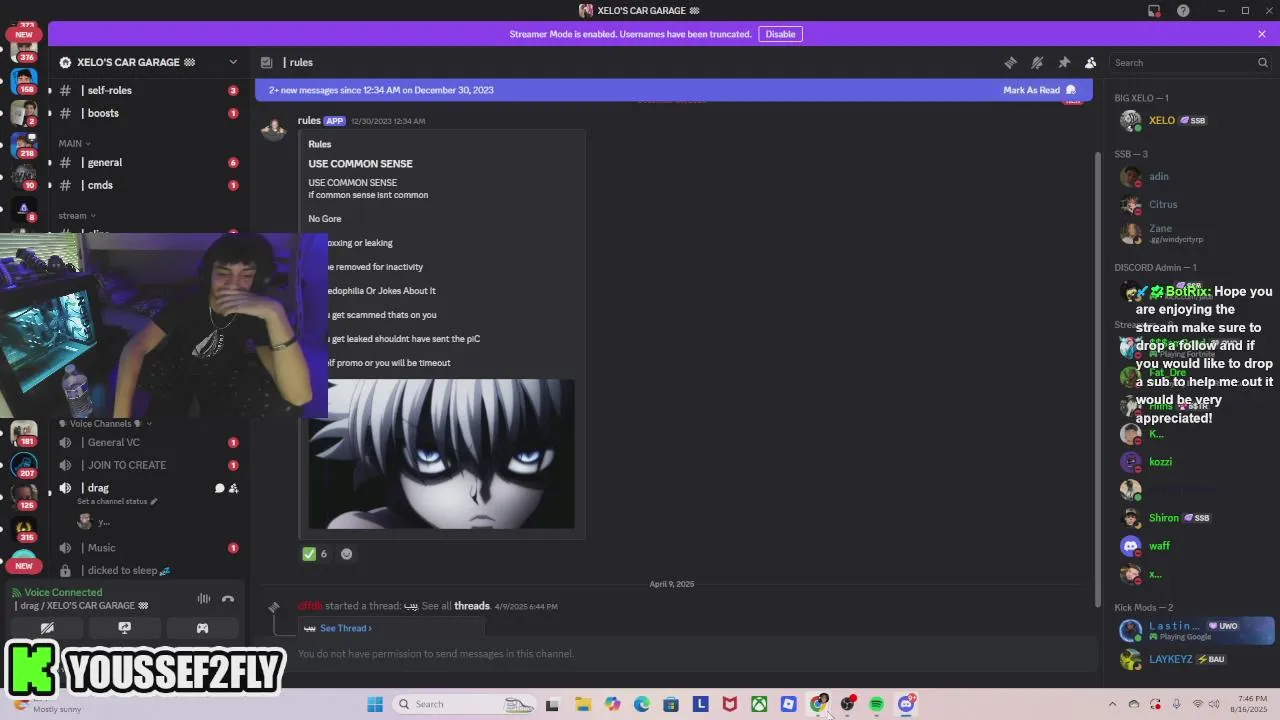Collapse the MAIN category

[76, 143]
